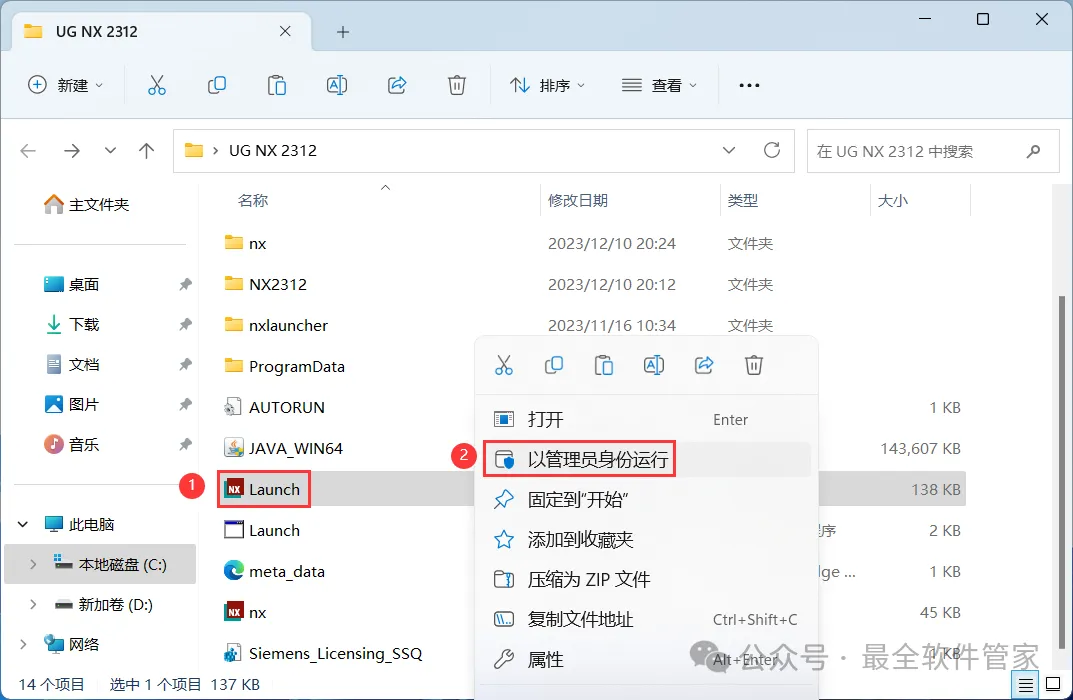
Task: Go back with the left arrow
Action: (28, 151)
